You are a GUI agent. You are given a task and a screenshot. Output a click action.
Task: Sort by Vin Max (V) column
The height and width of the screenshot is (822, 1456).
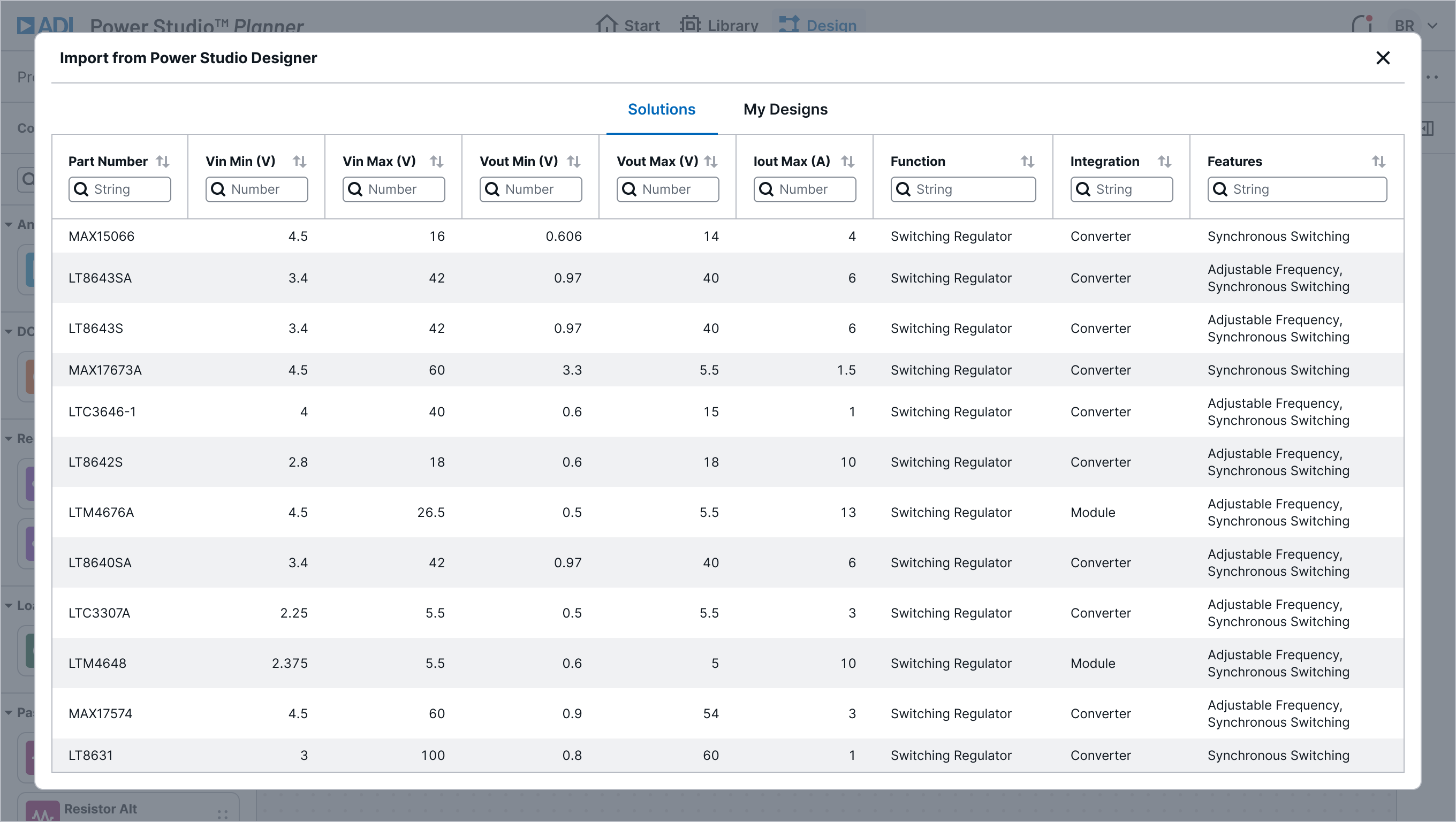(x=436, y=162)
